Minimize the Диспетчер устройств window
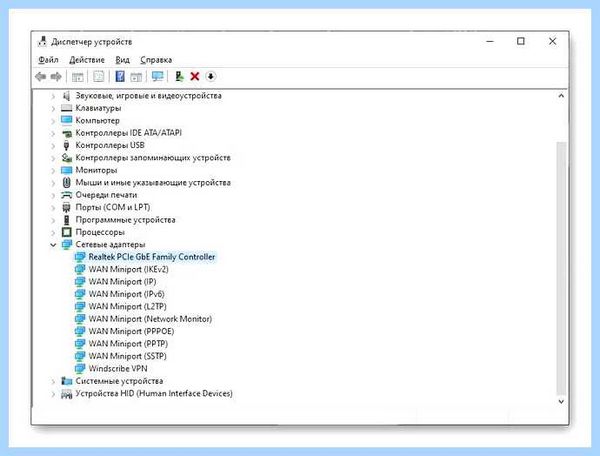600x456 pixels. pyautogui.click(x=490, y=41)
